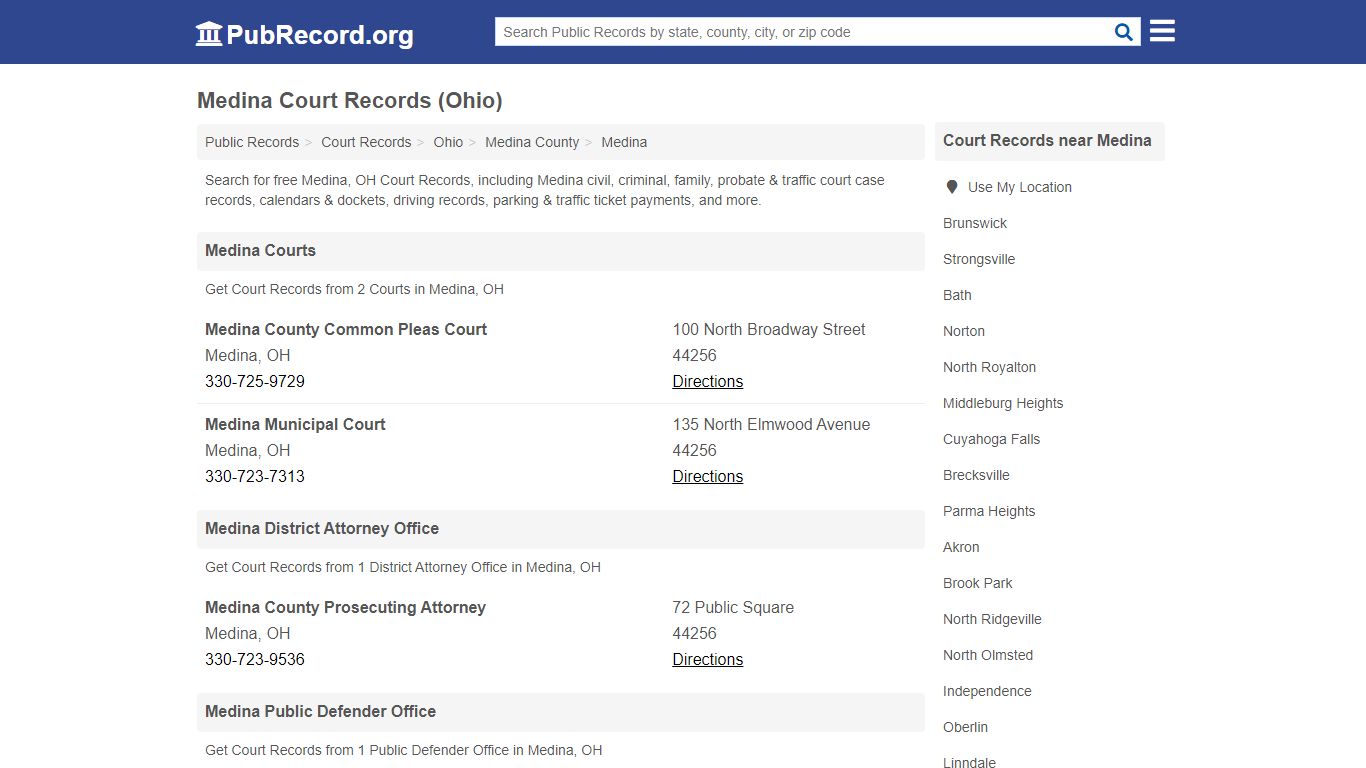Click 'Get Court Records from 1 Public Defender' text
The width and height of the screenshot is (1366, 768).
[403, 750]
